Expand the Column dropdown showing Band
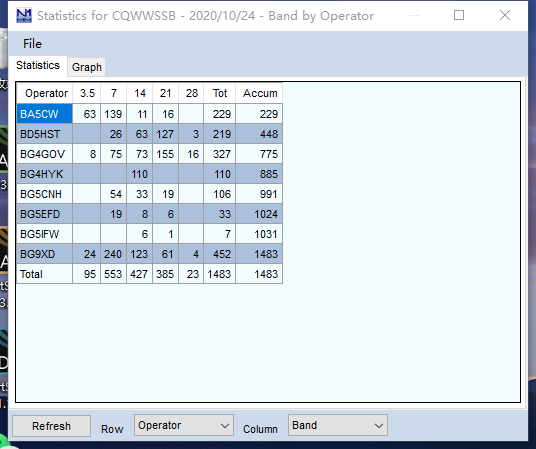Viewport: 536px width, 449px height. (x=338, y=425)
